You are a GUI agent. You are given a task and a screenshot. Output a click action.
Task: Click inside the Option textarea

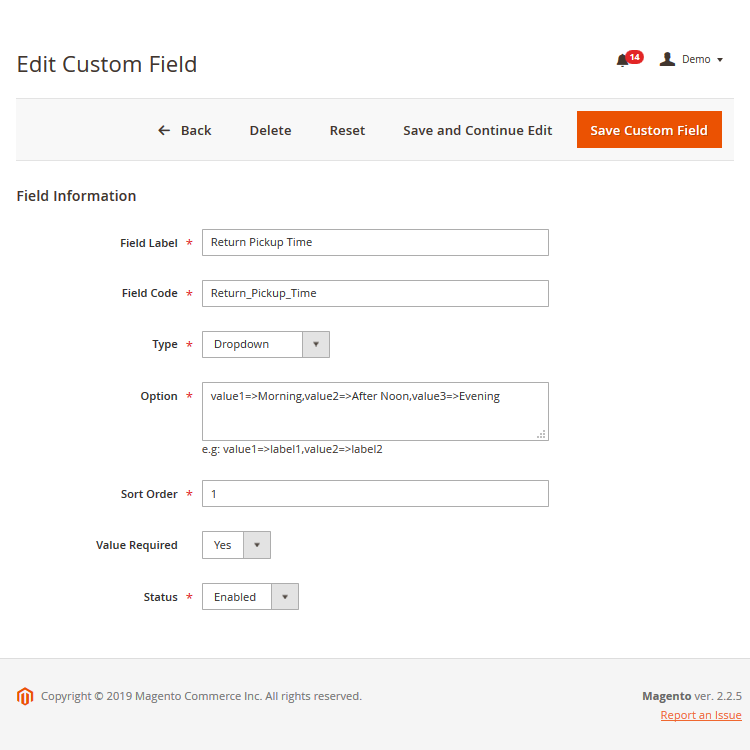pyautogui.click(x=375, y=410)
